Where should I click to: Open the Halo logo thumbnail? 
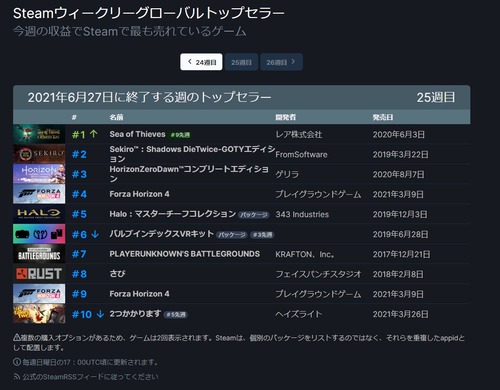[39, 214]
